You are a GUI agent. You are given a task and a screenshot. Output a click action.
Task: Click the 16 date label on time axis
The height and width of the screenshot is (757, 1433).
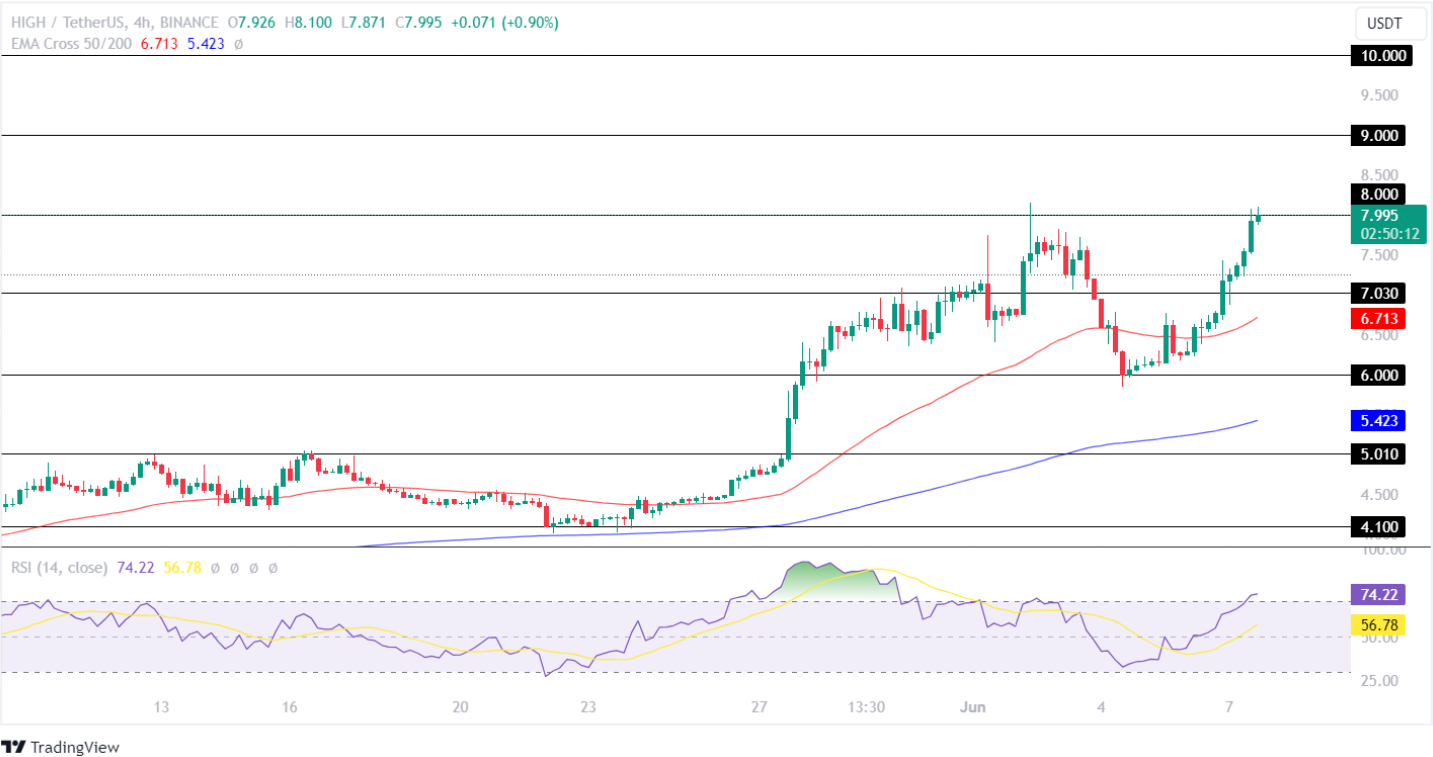click(290, 707)
